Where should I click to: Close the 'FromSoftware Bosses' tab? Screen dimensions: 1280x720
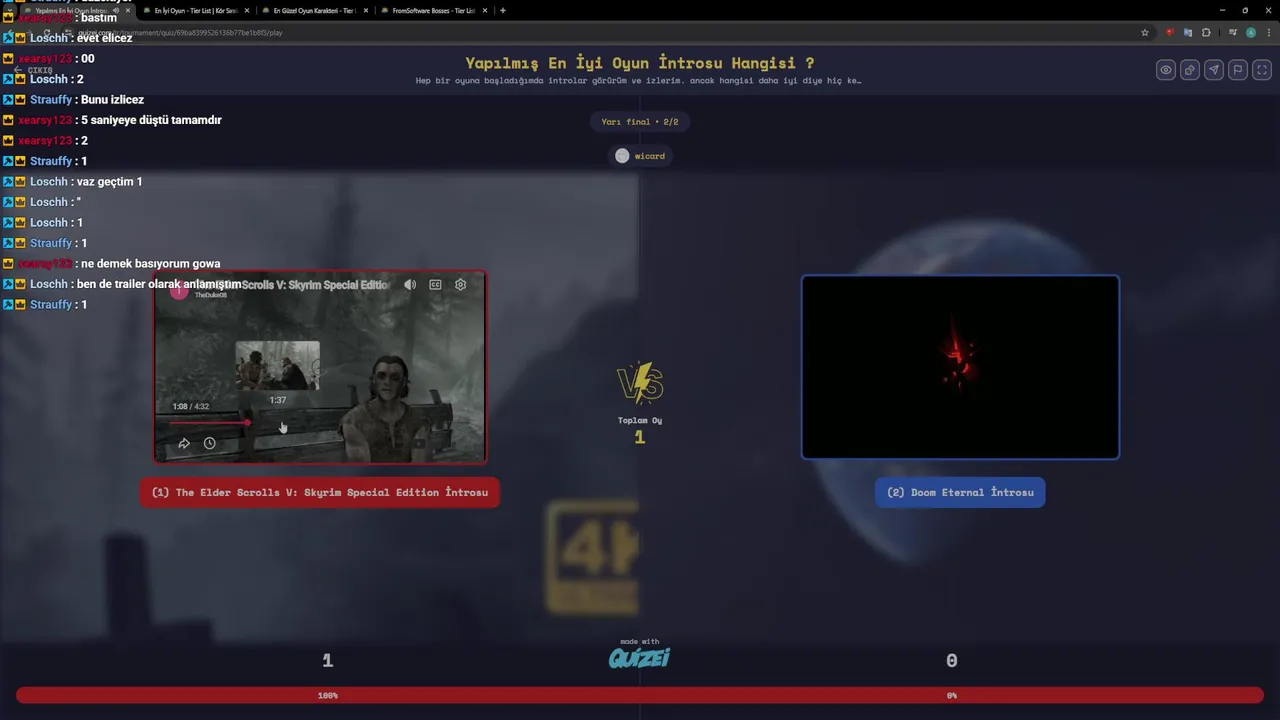pos(485,10)
